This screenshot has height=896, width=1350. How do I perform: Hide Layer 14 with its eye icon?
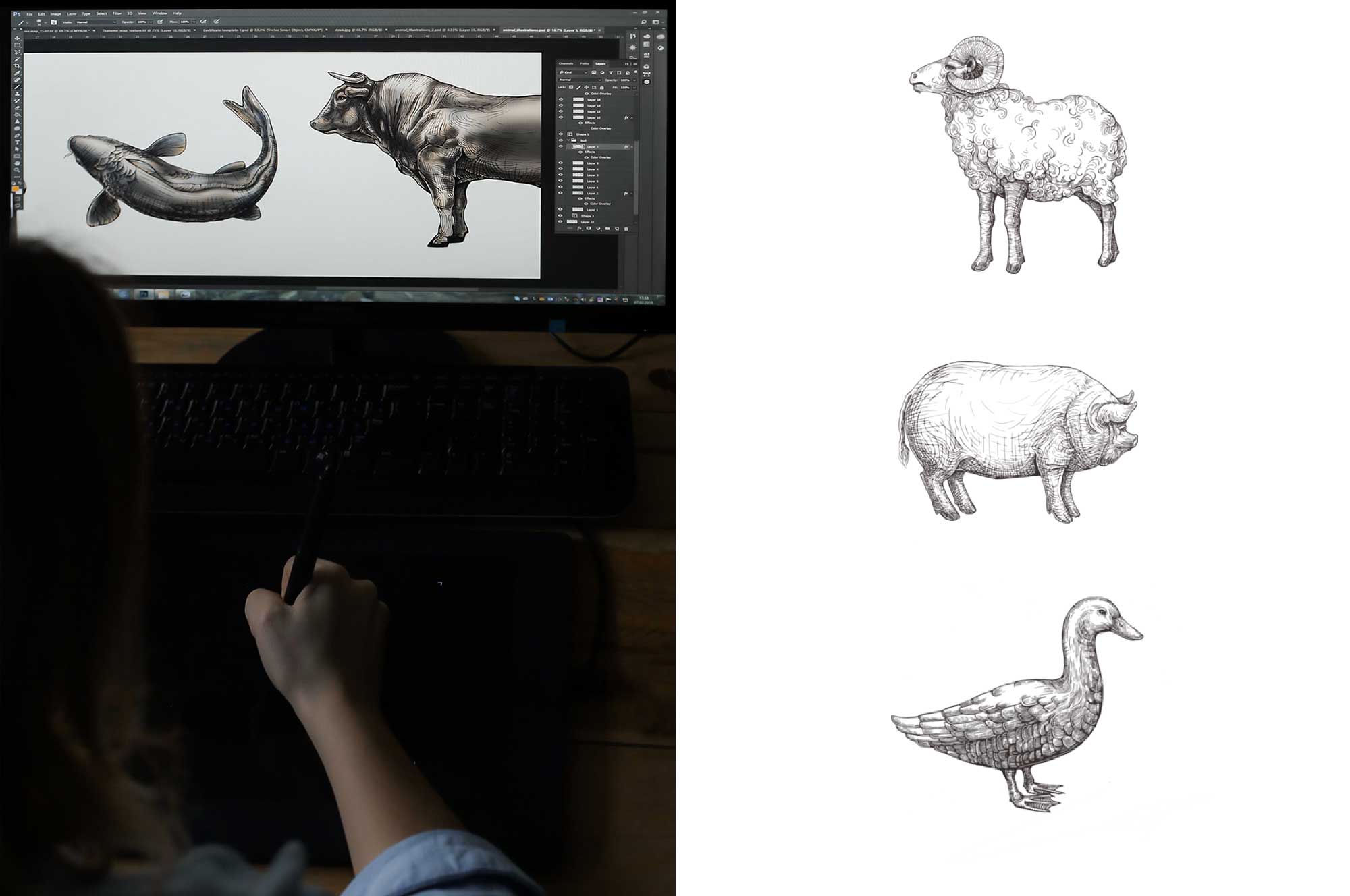561,99
